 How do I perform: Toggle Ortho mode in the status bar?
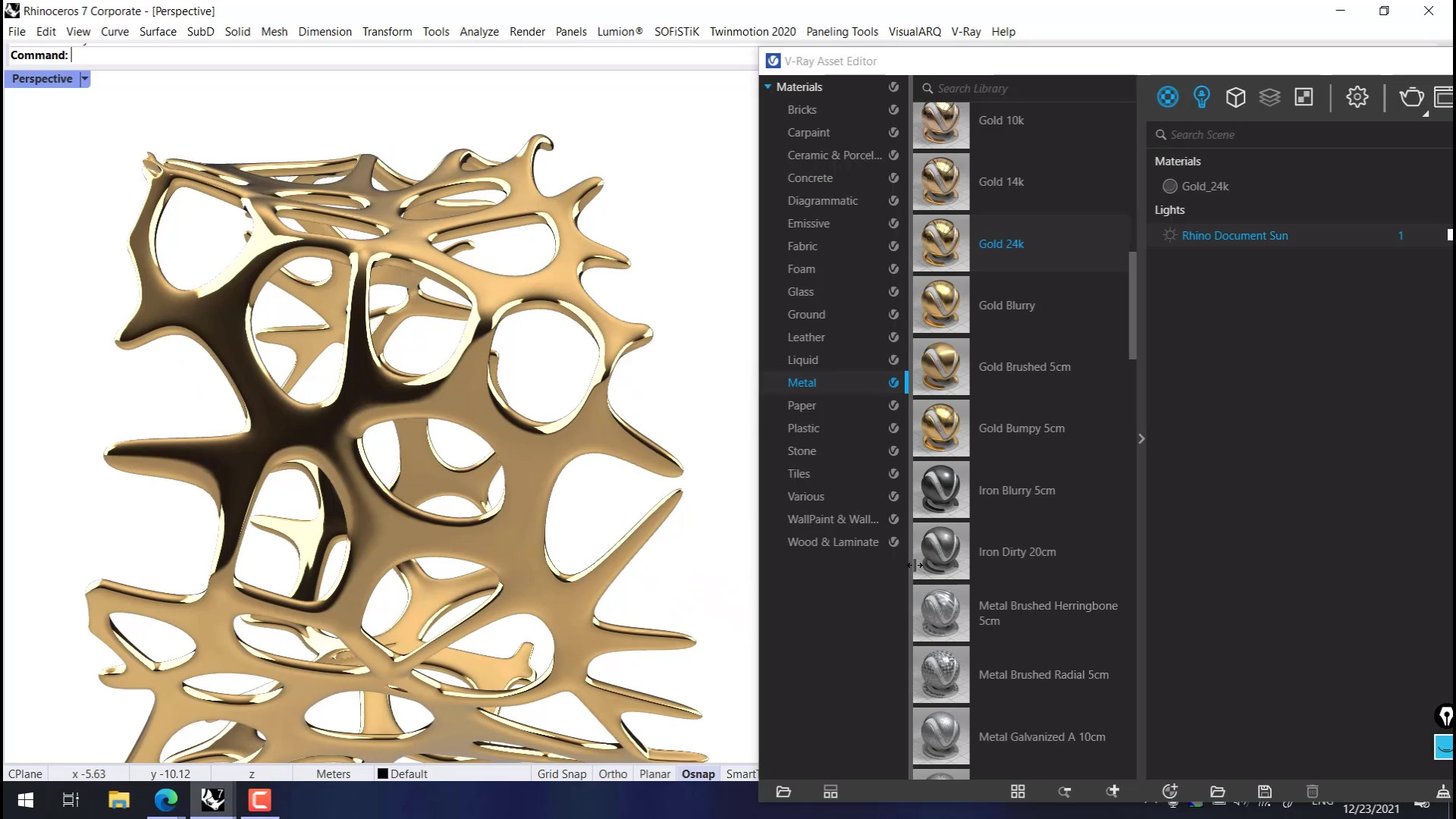tap(613, 773)
